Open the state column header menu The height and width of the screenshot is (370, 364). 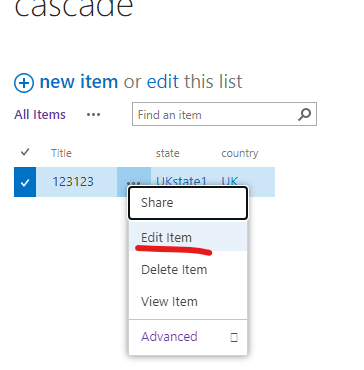(168, 153)
